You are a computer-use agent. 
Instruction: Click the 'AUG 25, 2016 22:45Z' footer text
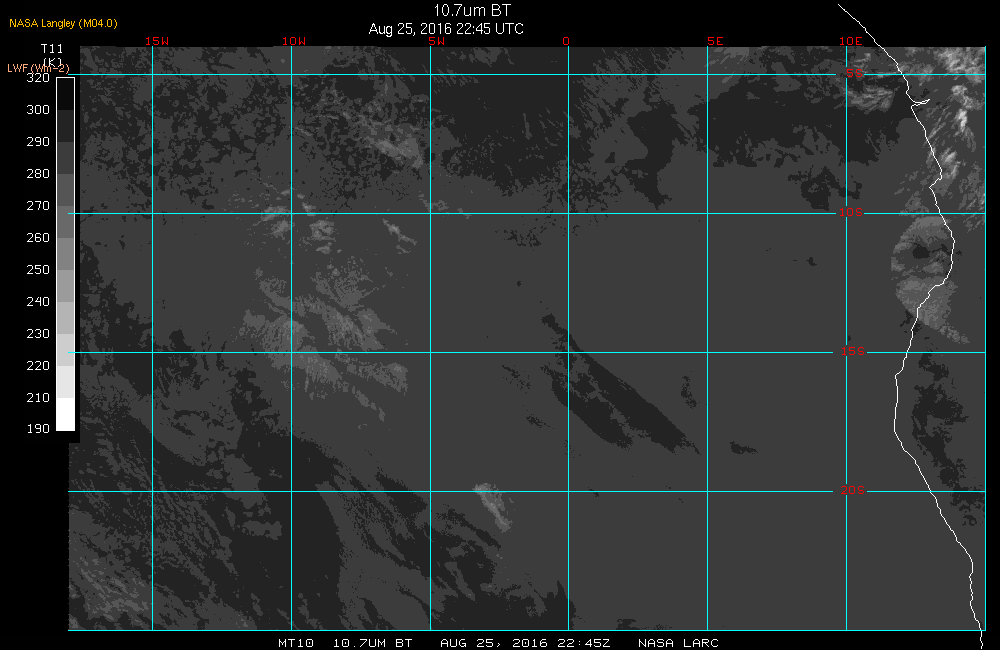point(525,642)
